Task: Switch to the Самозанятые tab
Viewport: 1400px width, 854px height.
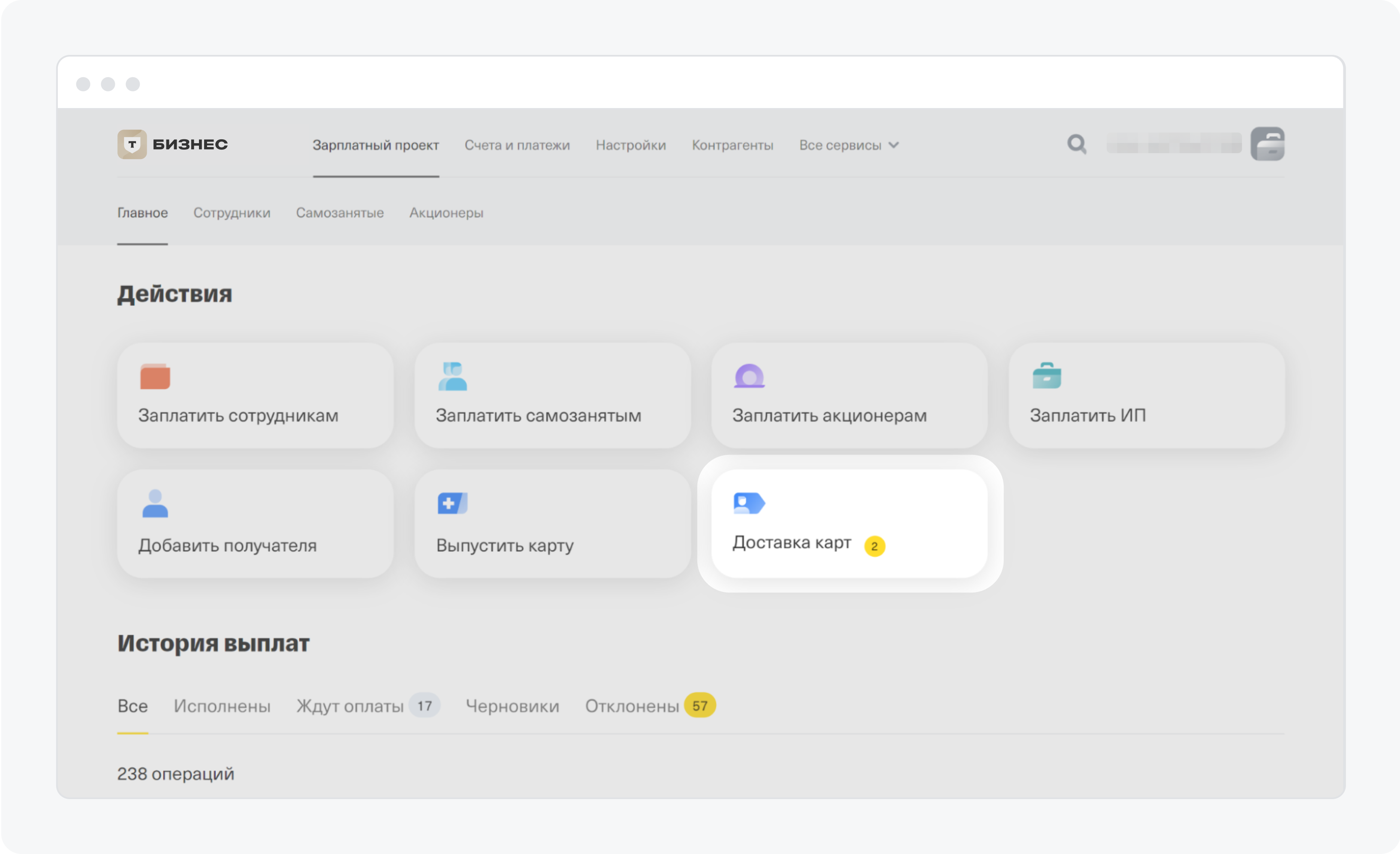Action: click(340, 213)
